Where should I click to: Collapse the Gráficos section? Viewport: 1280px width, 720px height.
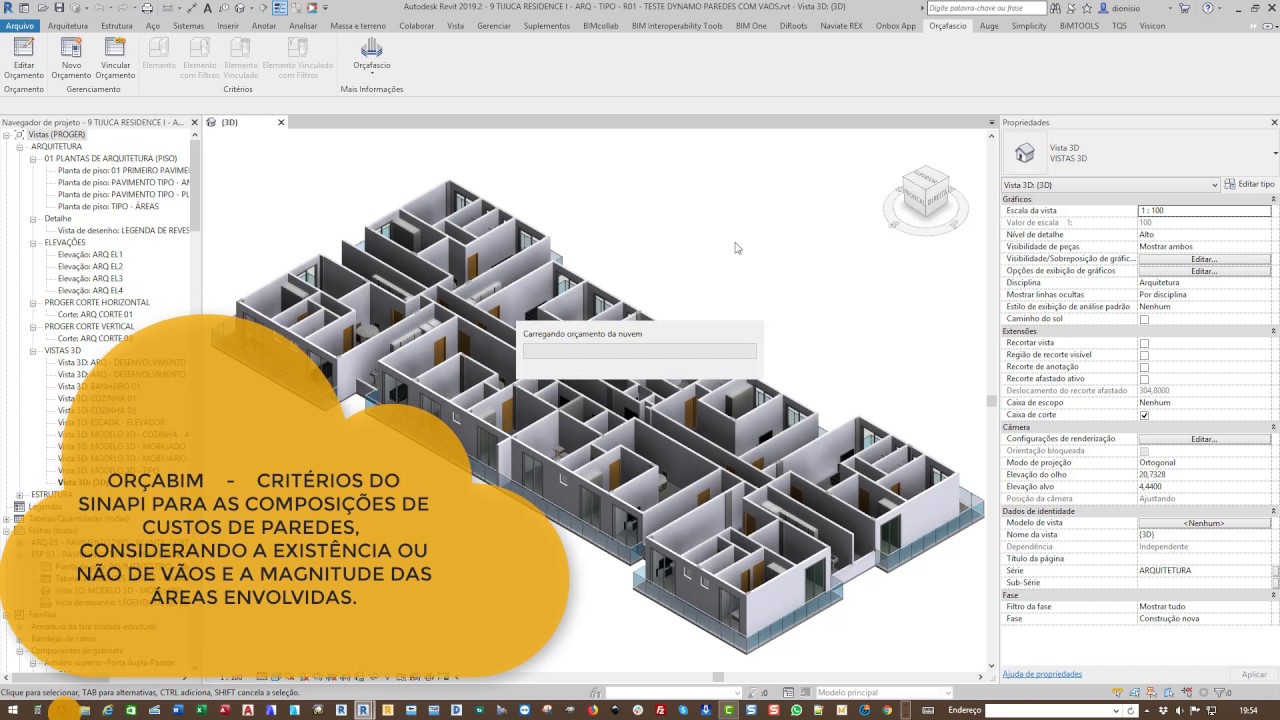click(1273, 199)
